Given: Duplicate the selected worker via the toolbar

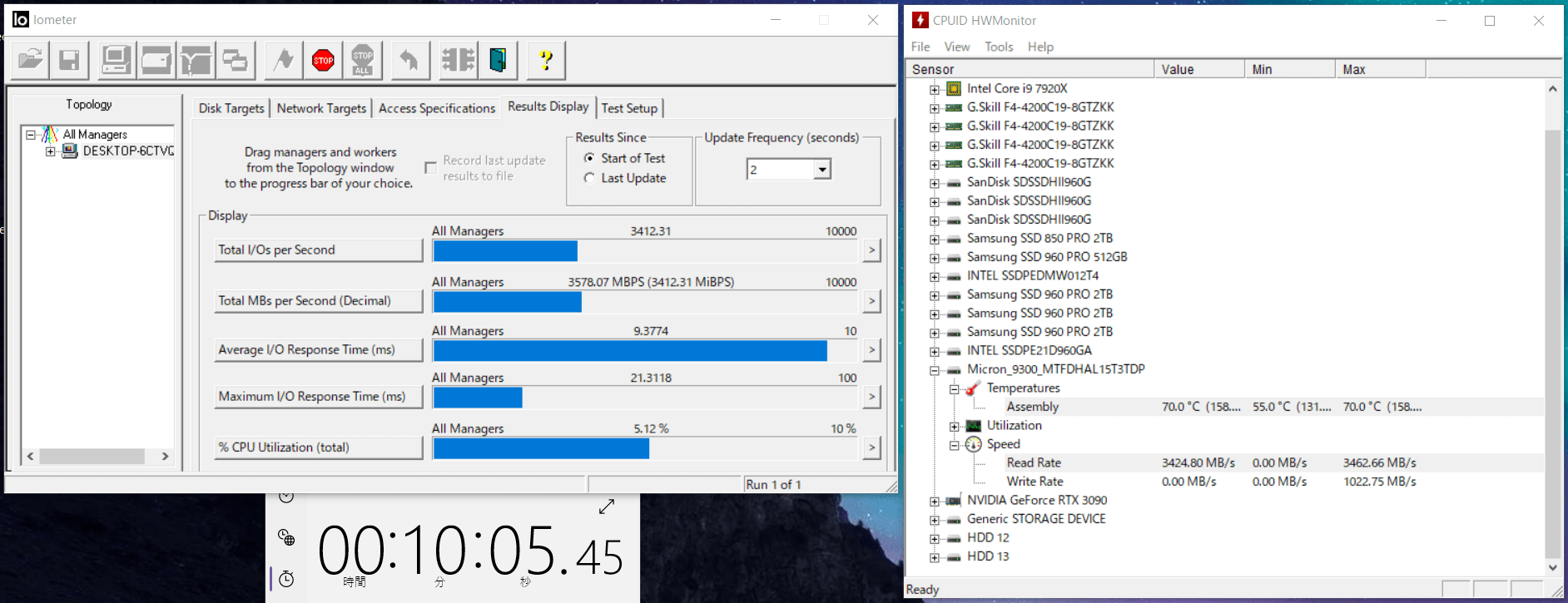Looking at the screenshot, I should 235,60.
